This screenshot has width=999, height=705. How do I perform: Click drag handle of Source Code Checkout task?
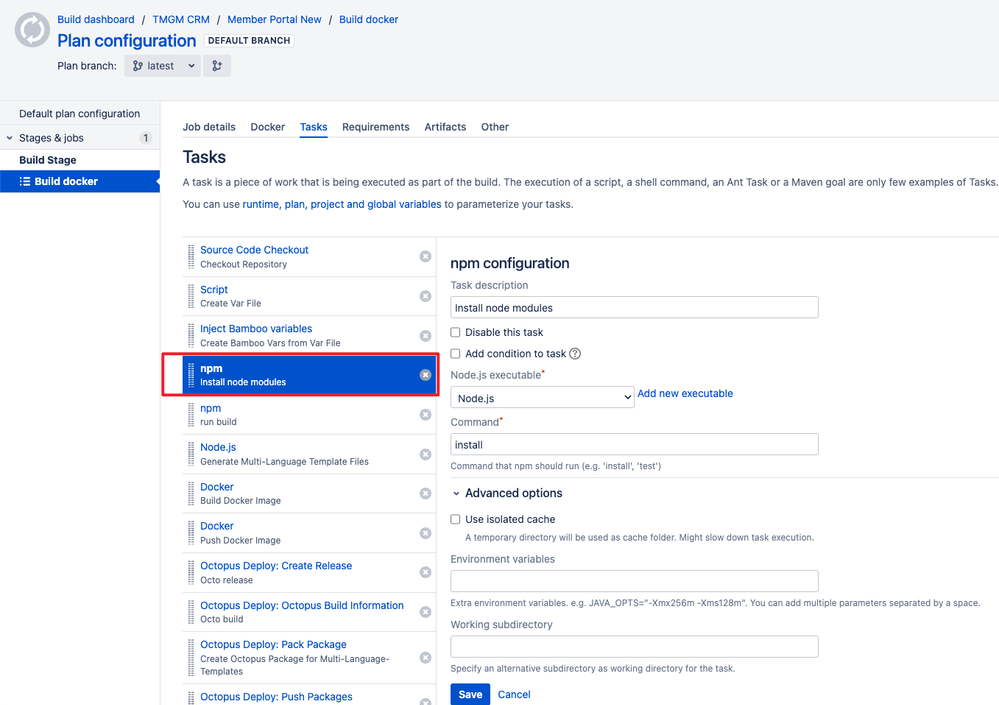pos(190,257)
